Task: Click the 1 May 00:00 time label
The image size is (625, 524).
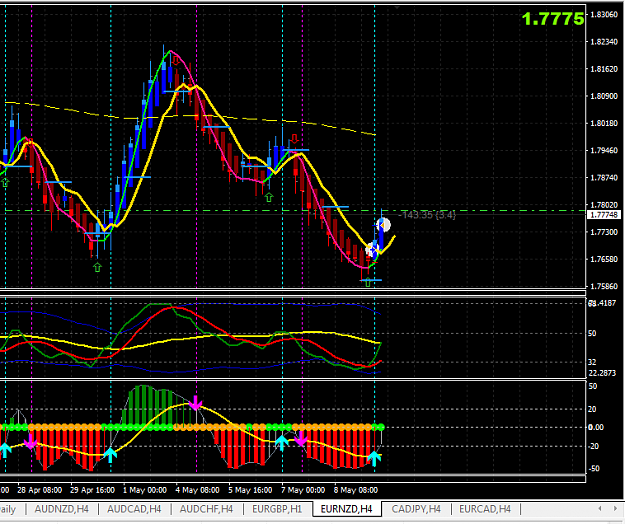Action: coord(145,490)
